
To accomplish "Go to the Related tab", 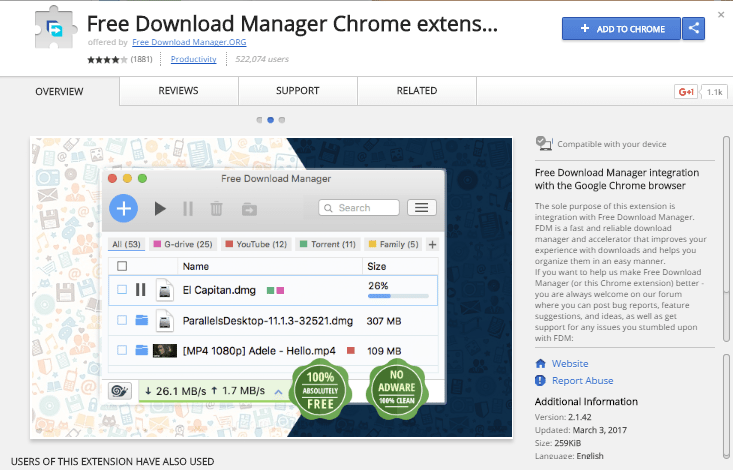I will point(417,91).
